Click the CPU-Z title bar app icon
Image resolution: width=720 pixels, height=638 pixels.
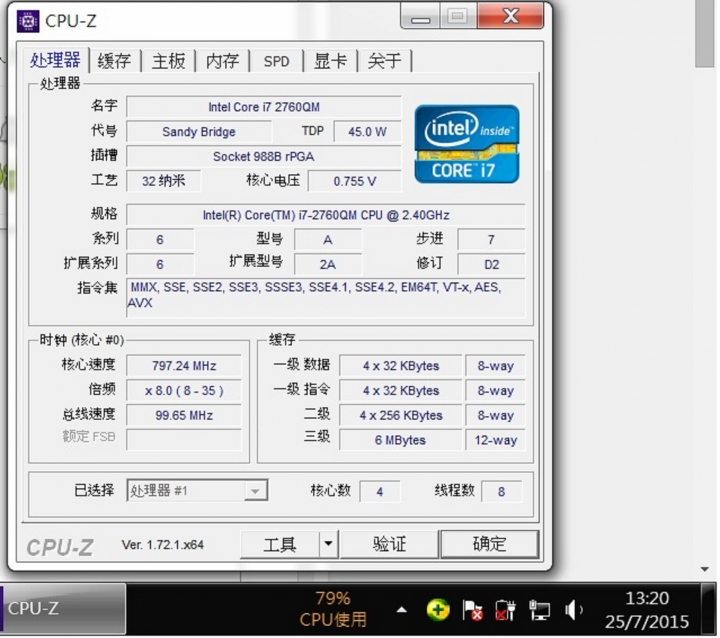(x=28, y=21)
